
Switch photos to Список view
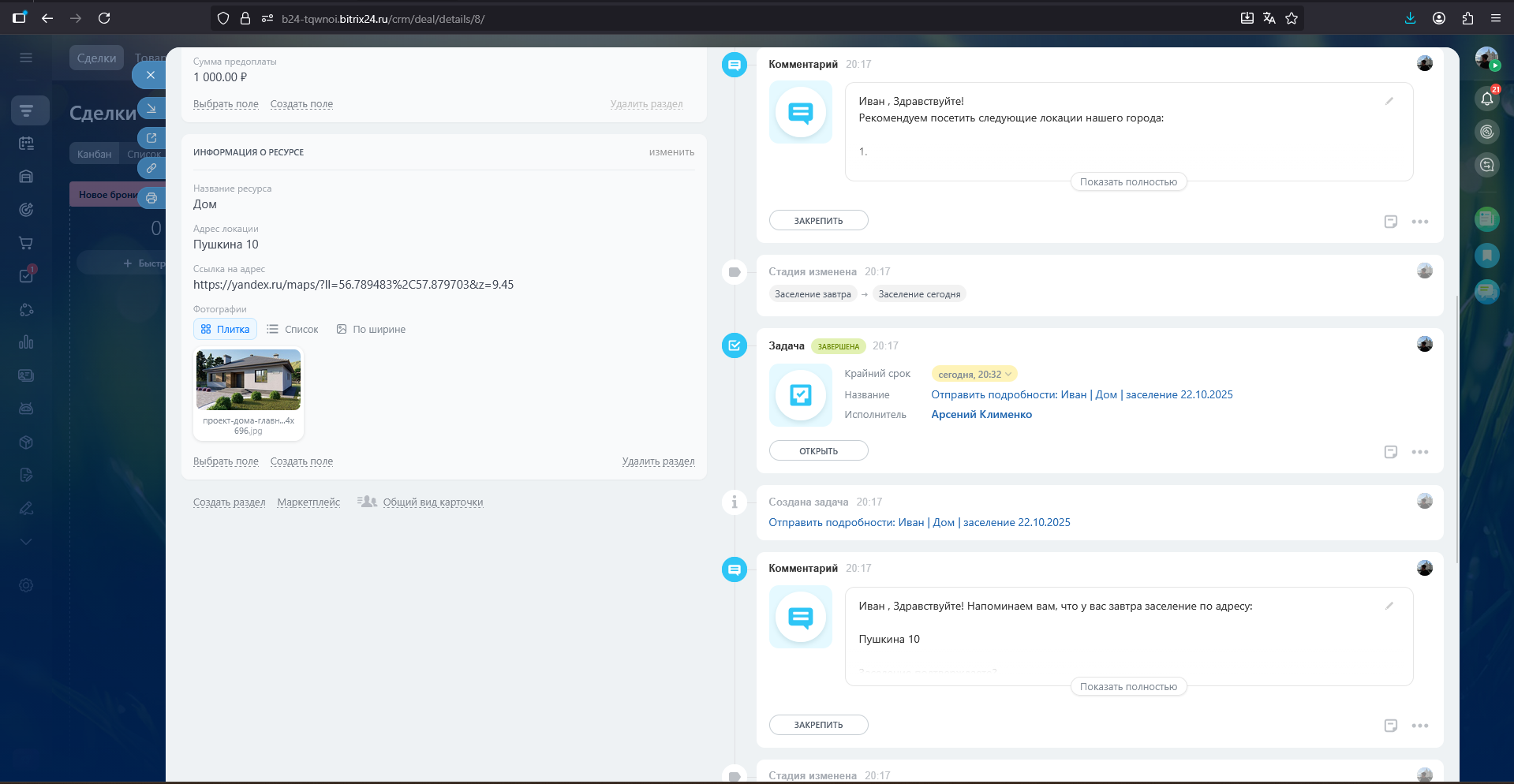click(293, 329)
